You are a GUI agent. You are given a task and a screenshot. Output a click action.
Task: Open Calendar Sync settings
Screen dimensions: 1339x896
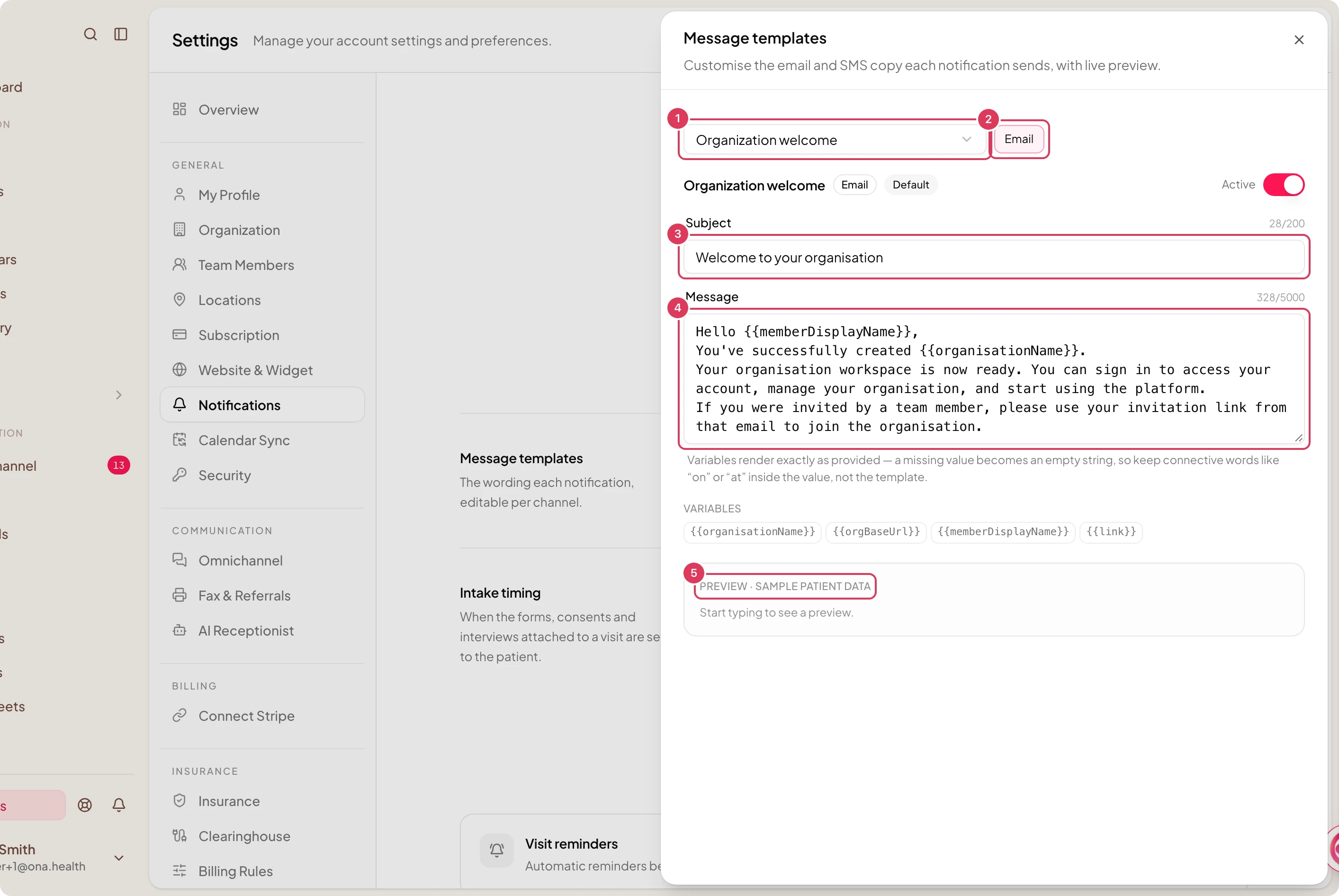262,440
